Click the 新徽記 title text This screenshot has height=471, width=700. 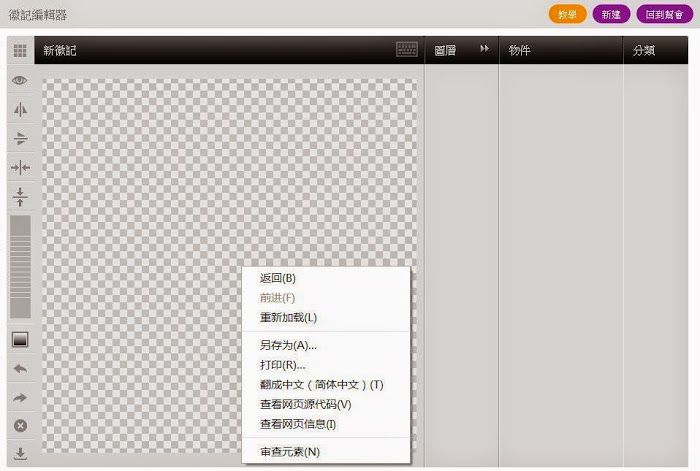(x=60, y=50)
